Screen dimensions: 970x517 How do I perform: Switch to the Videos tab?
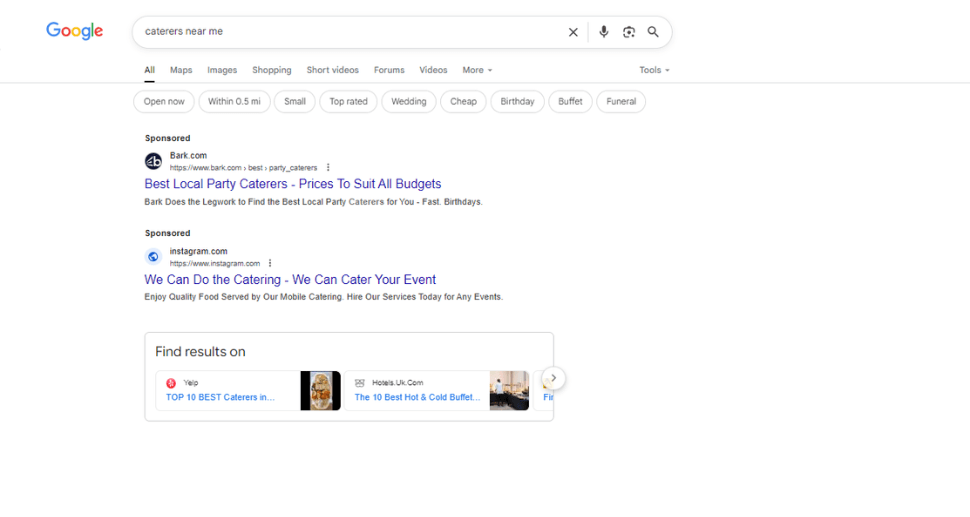tap(433, 70)
